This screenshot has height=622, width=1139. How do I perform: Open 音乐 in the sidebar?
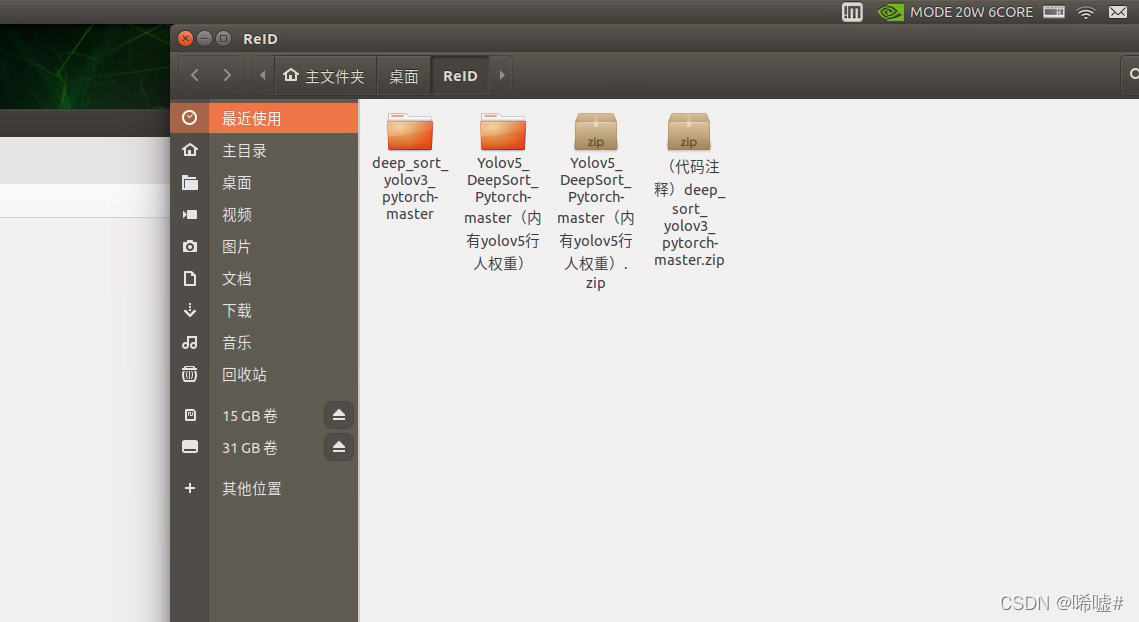(x=237, y=342)
